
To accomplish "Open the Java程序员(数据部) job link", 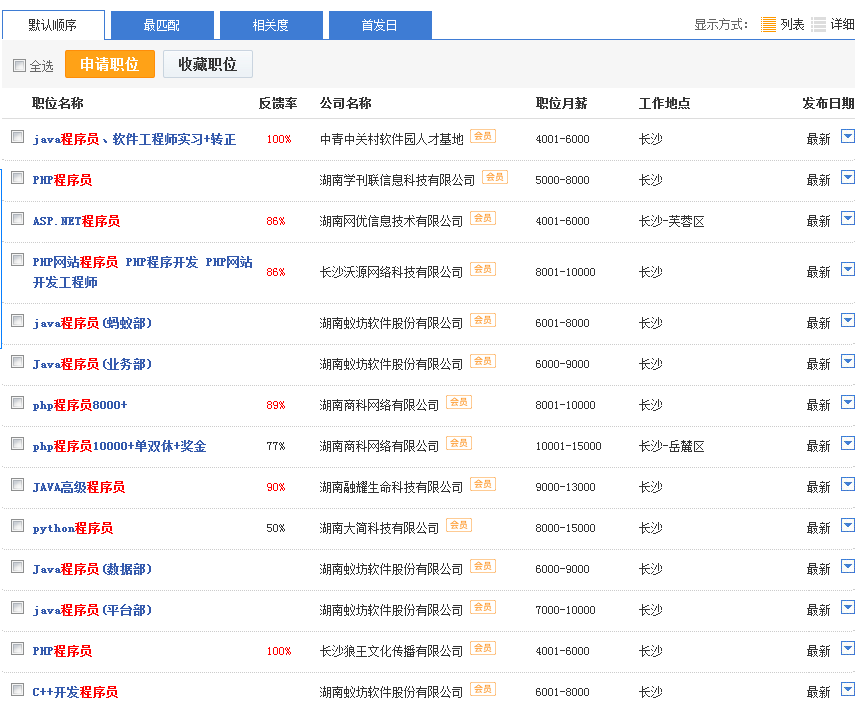I will point(92,569).
